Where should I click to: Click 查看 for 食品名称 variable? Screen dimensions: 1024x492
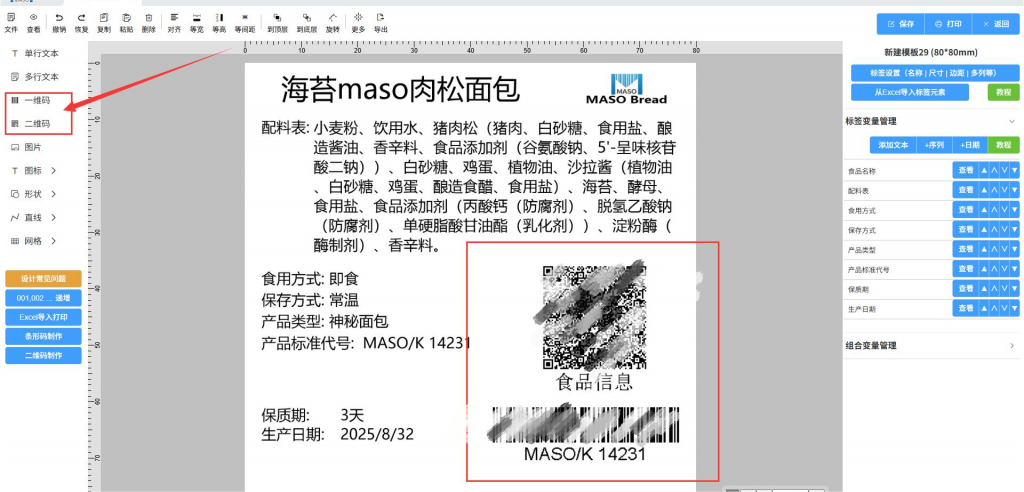pyautogui.click(x=965, y=171)
